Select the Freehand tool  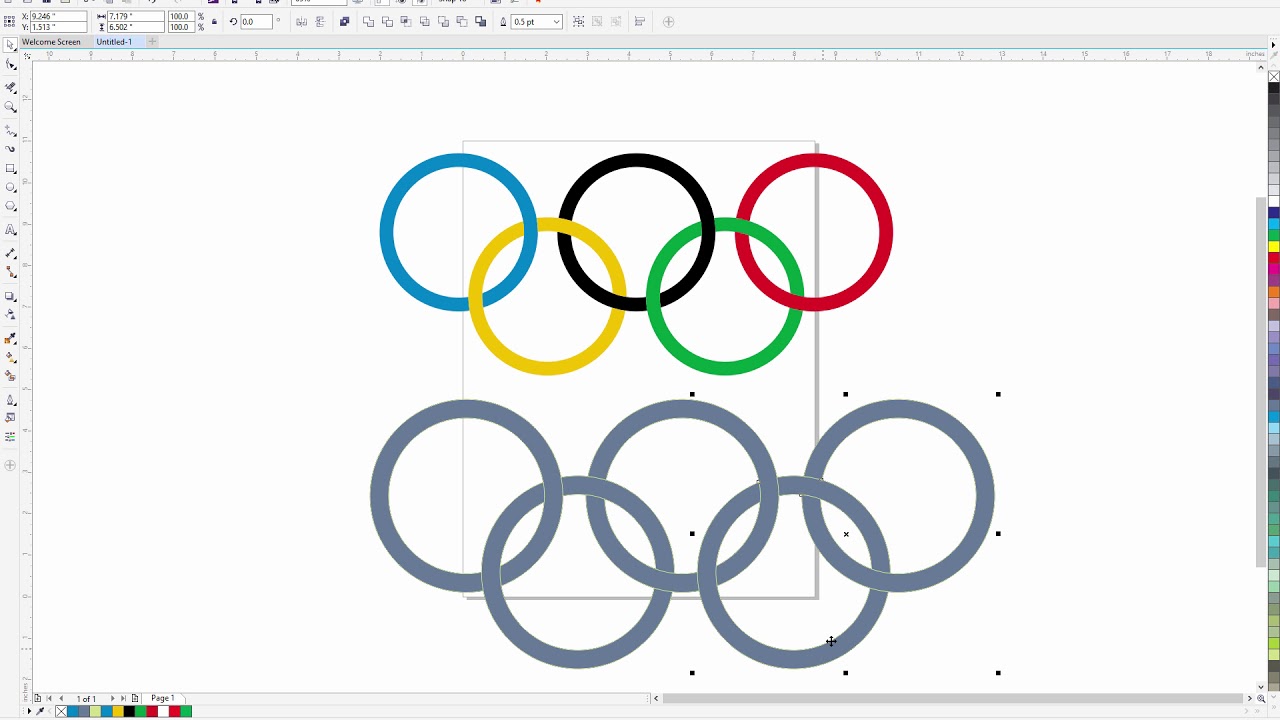(x=11, y=131)
